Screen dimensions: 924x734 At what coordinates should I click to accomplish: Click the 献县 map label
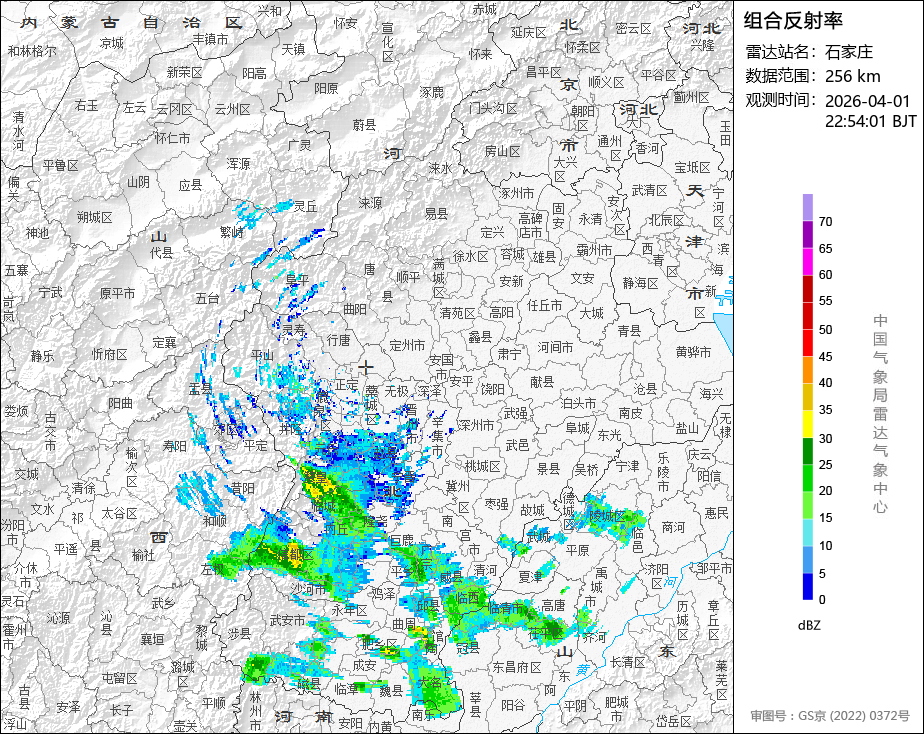[x=542, y=382]
